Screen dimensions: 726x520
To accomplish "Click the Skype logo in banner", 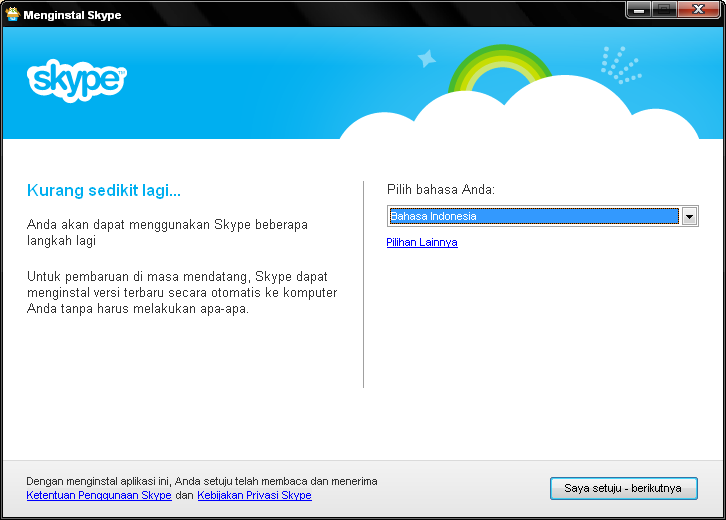I will click(x=77, y=81).
